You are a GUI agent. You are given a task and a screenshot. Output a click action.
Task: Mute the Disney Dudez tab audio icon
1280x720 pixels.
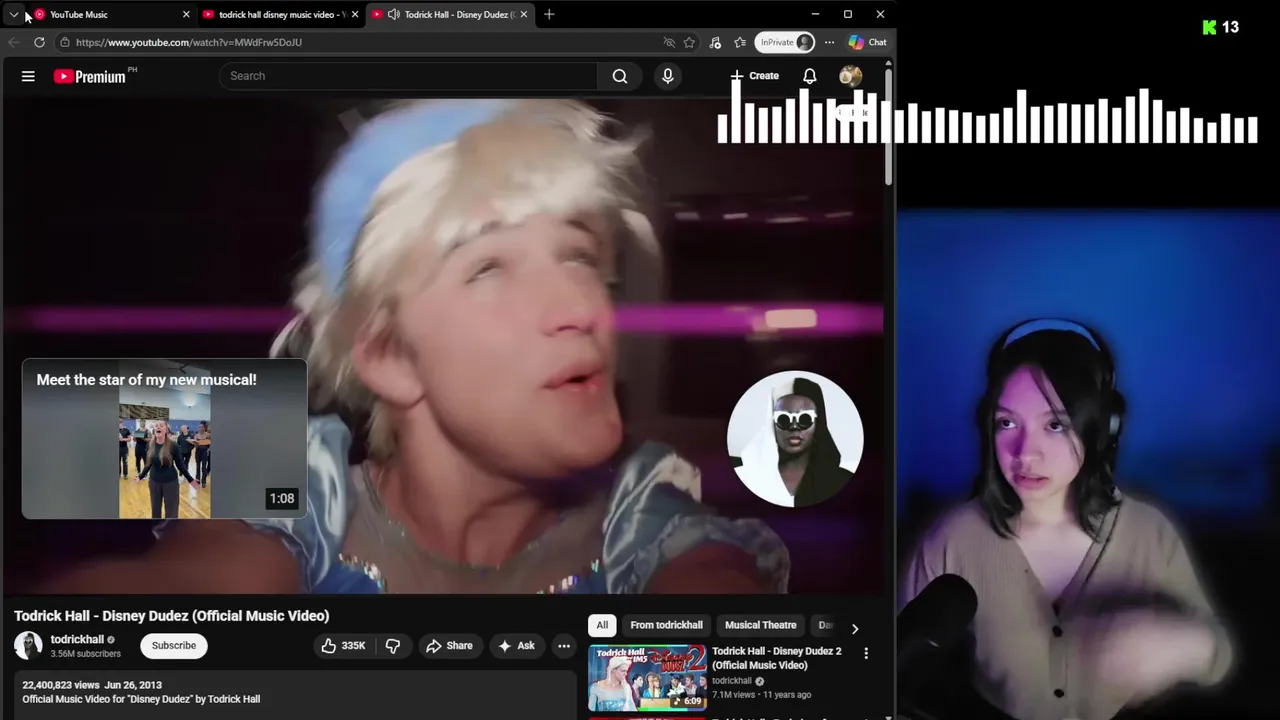[393, 14]
